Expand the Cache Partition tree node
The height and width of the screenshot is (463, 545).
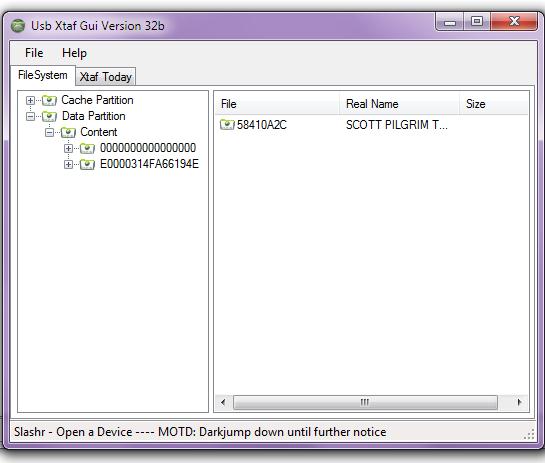click(31, 100)
